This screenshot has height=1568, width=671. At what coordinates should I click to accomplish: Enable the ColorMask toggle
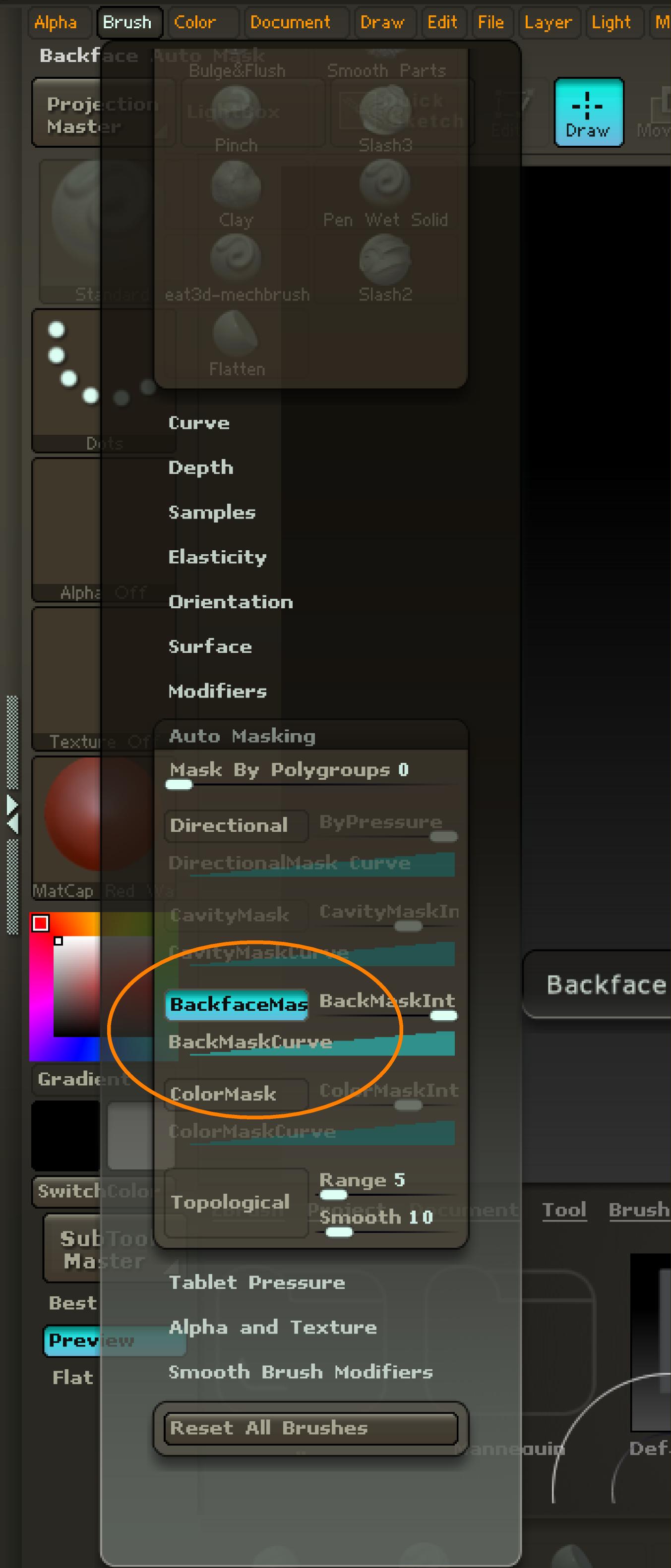(236, 1094)
